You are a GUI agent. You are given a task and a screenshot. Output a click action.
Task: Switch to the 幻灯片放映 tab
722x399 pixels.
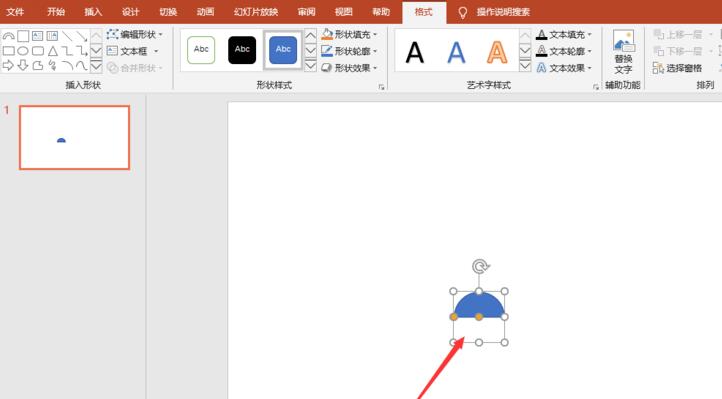256,12
